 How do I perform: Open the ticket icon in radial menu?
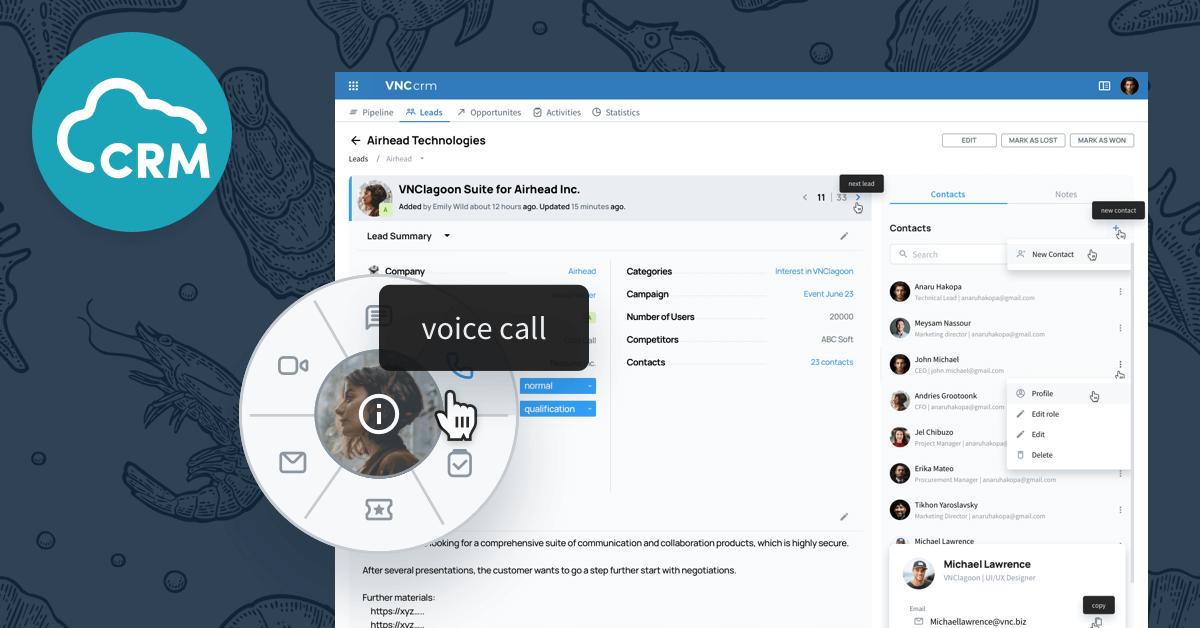point(378,510)
